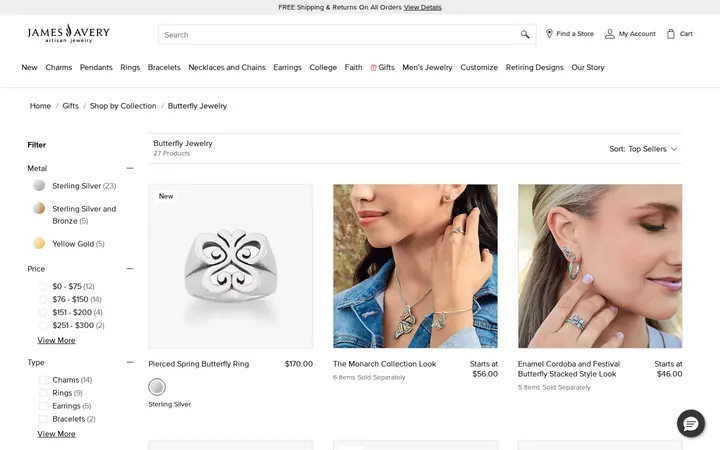
Task: Collapse the Metal filter section
Action: tap(130, 168)
